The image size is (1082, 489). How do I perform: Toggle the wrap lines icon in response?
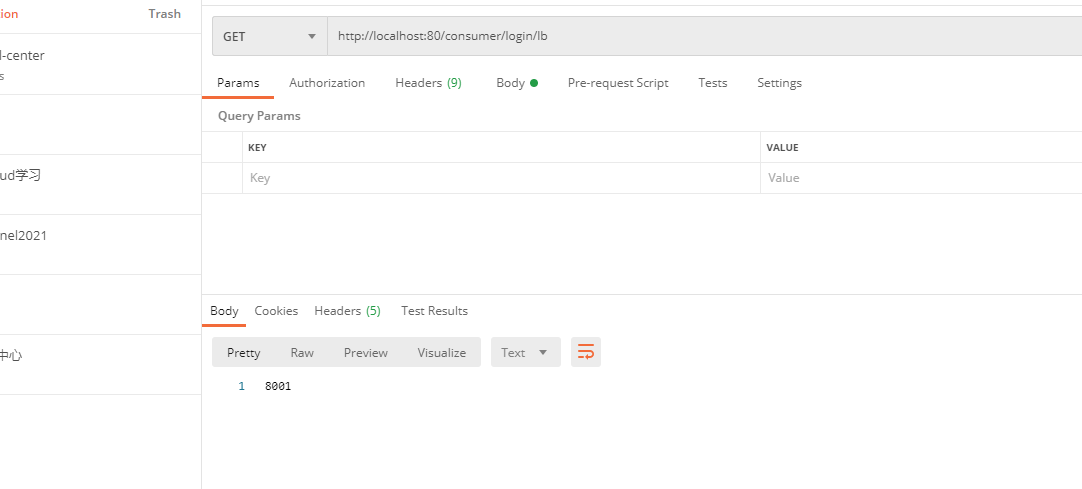pos(586,352)
